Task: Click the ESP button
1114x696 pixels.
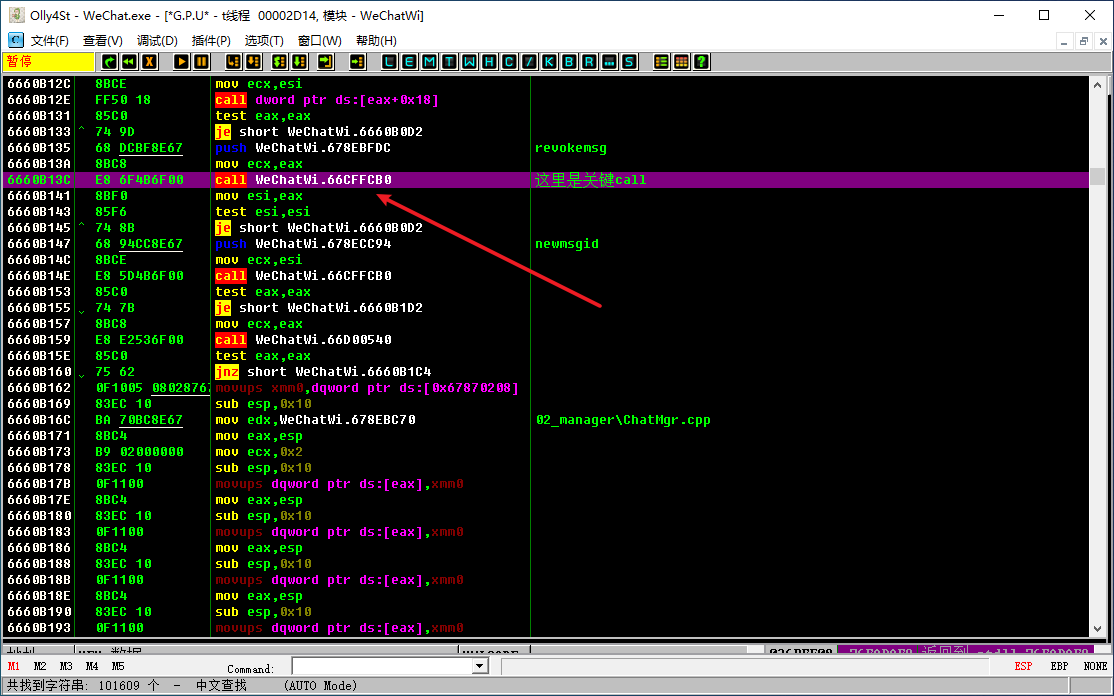Action: pyautogui.click(x=1023, y=666)
